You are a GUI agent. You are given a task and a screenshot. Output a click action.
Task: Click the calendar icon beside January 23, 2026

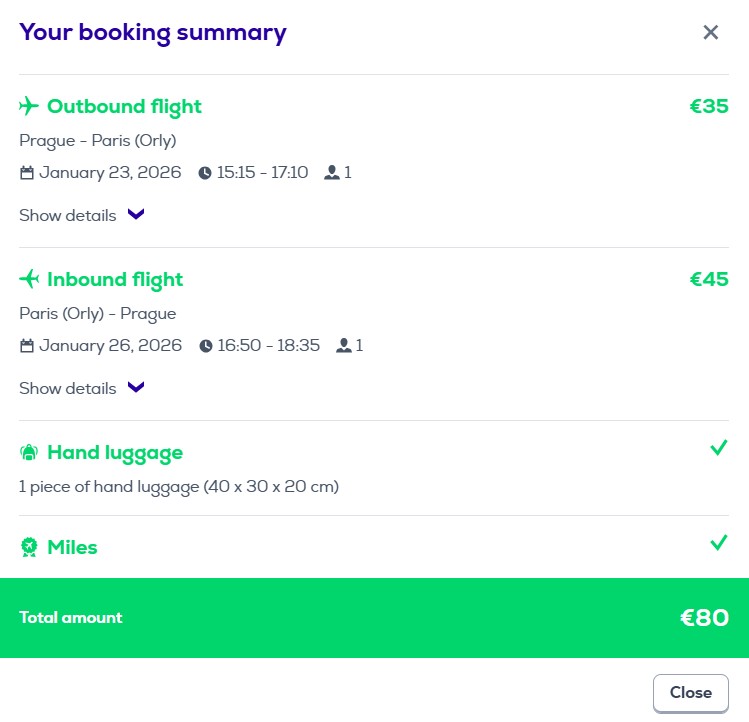[x=27, y=173]
